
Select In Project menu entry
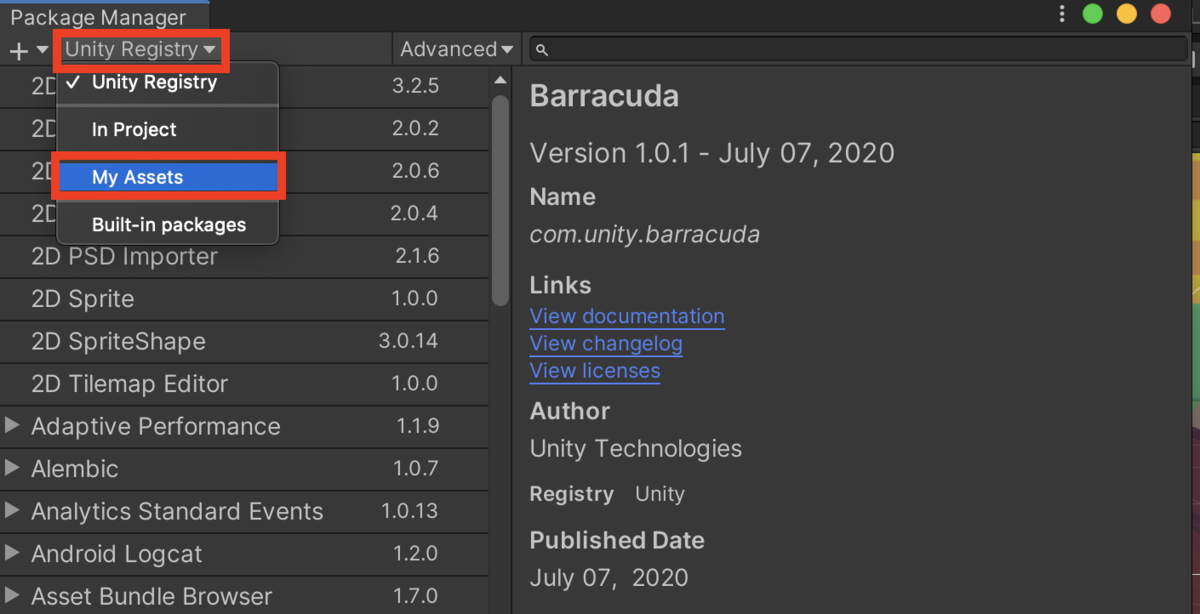(167, 129)
